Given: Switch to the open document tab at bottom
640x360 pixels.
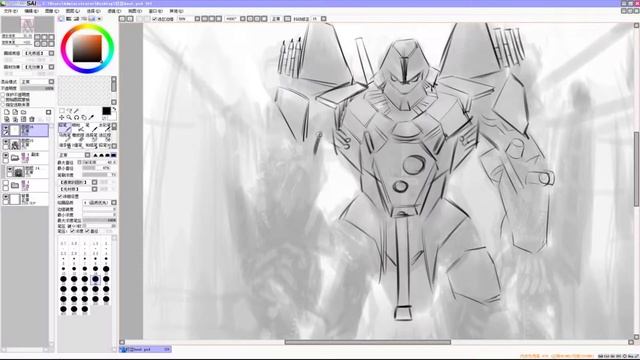Looking at the screenshot, I should (x=146, y=349).
